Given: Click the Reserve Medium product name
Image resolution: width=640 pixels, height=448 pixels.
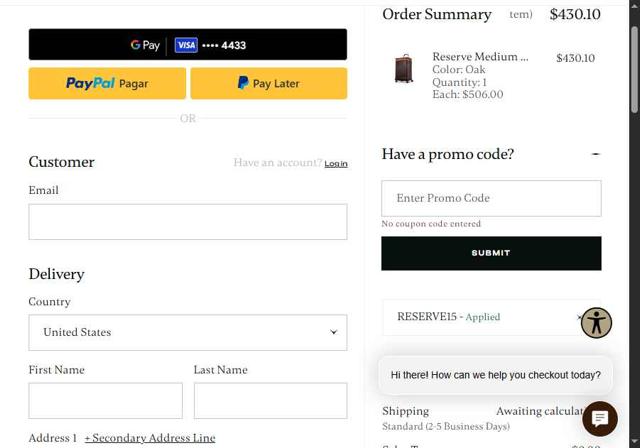Looking at the screenshot, I should pyautogui.click(x=480, y=57).
